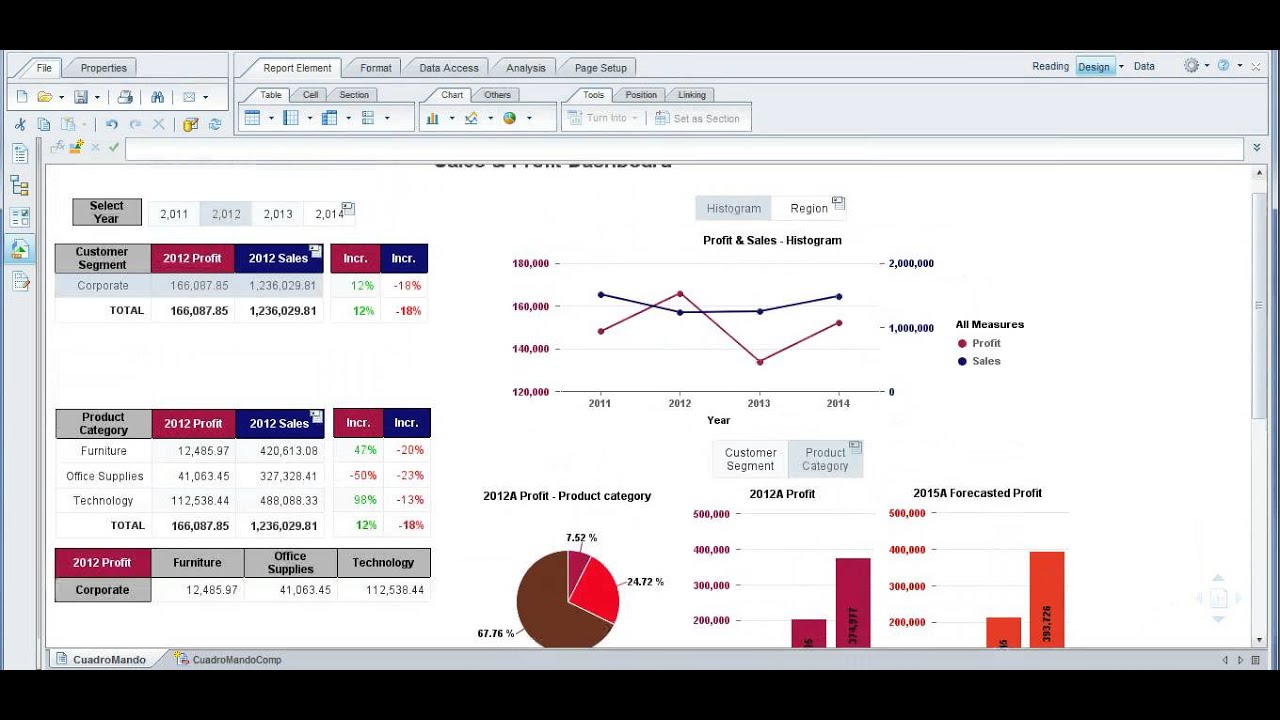Image resolution: width=1280 pixels, height=720 pixels.
Task: Expand the vertical table dropdown arrow
Action: [270, 118]
